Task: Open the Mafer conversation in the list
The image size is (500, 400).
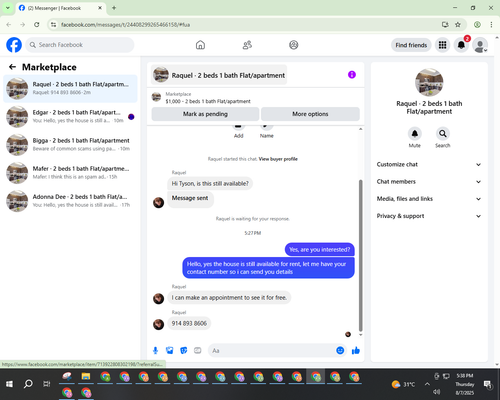Action: [70, 173]
